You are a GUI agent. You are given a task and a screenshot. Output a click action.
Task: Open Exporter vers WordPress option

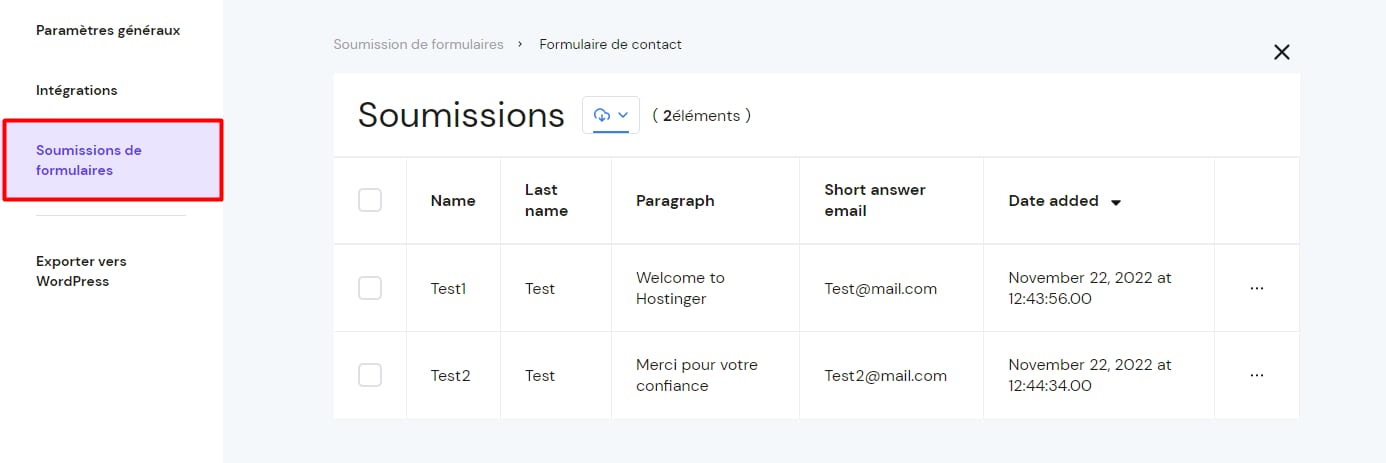81,271
